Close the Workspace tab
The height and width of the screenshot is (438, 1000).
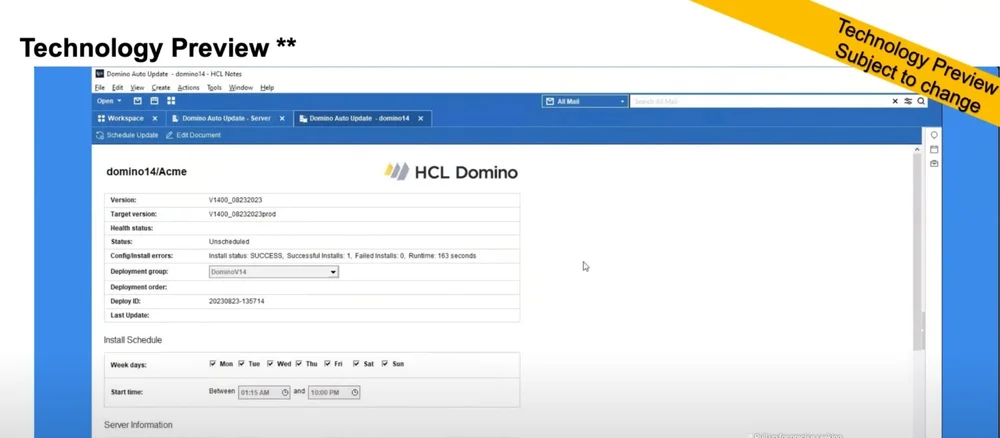154,119
